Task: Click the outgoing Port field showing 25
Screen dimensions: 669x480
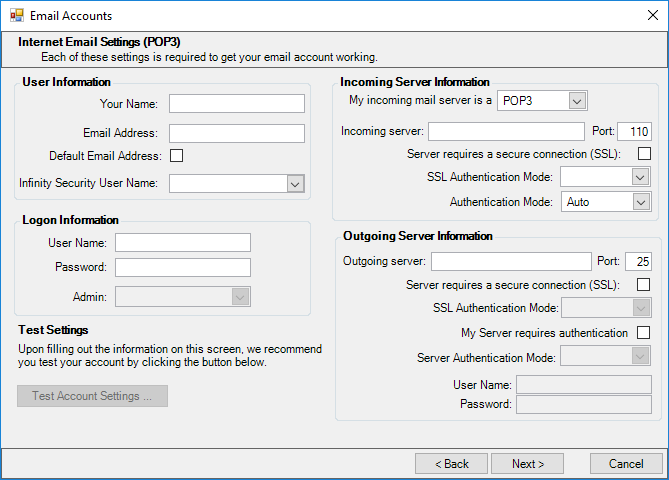Action: pos(638,262)
